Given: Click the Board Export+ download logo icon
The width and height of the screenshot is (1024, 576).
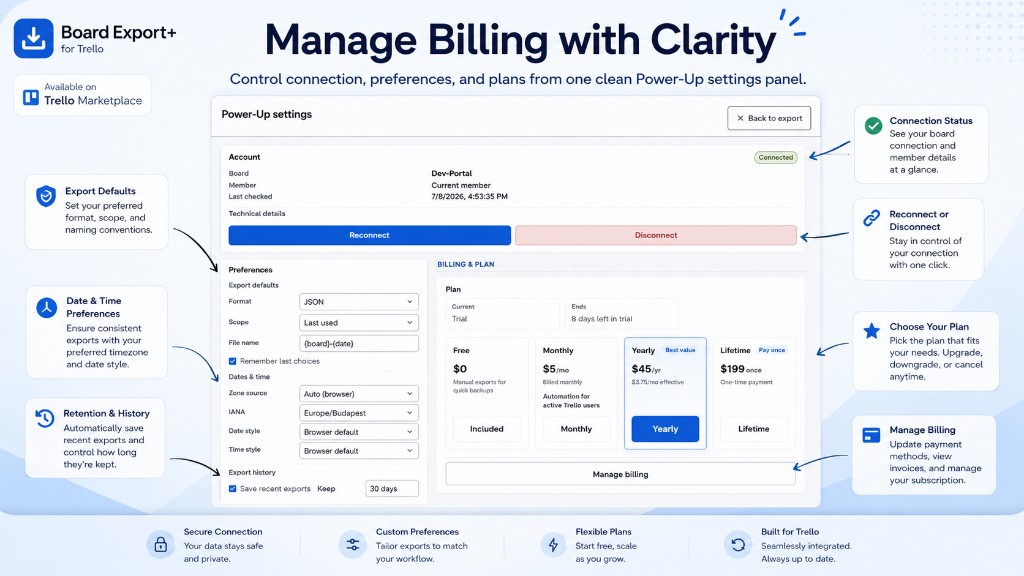Looking at the screenshot, I should coord(33,38).
